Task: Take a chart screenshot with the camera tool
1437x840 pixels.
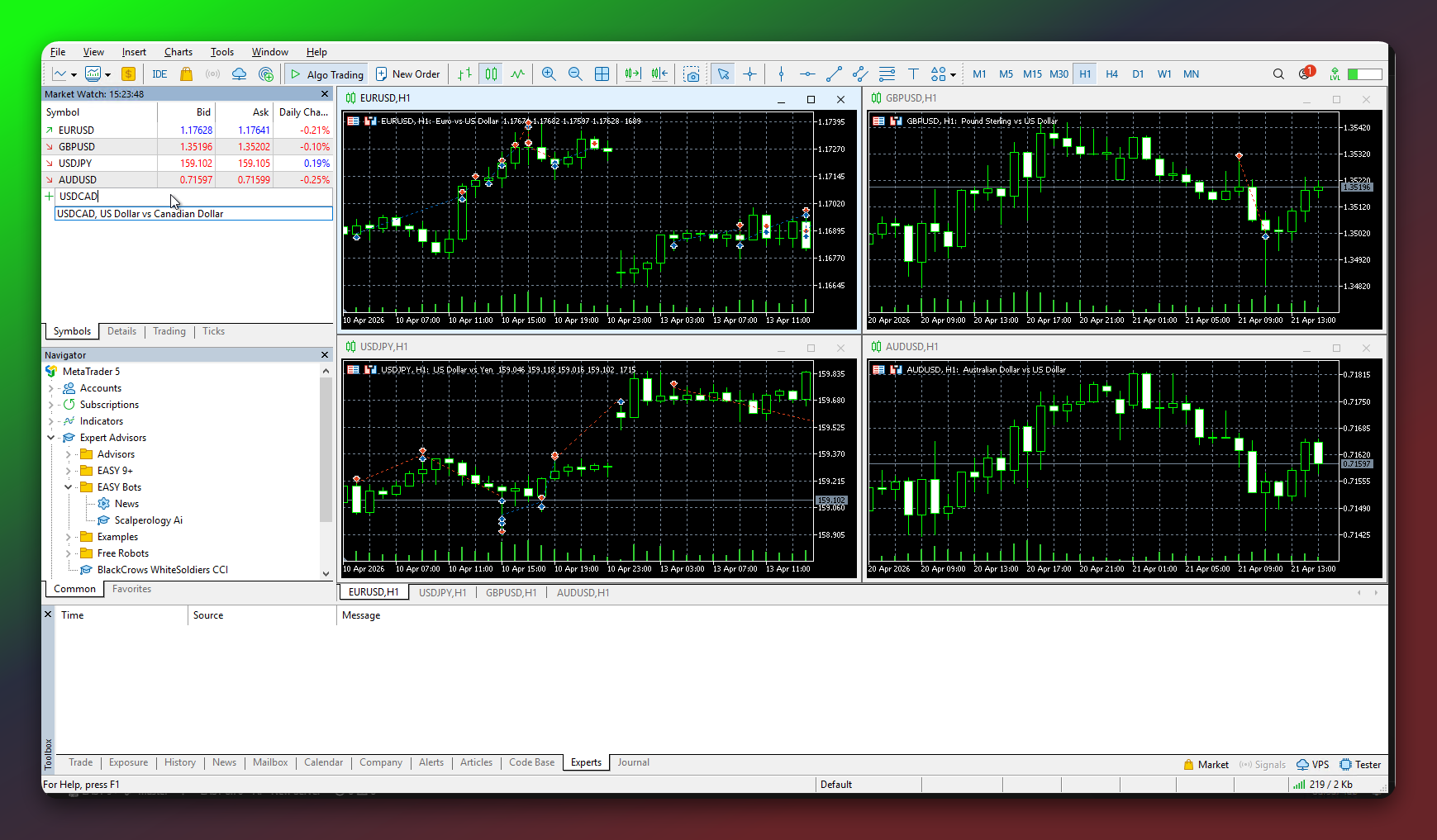Action: [x=692, y=74]
